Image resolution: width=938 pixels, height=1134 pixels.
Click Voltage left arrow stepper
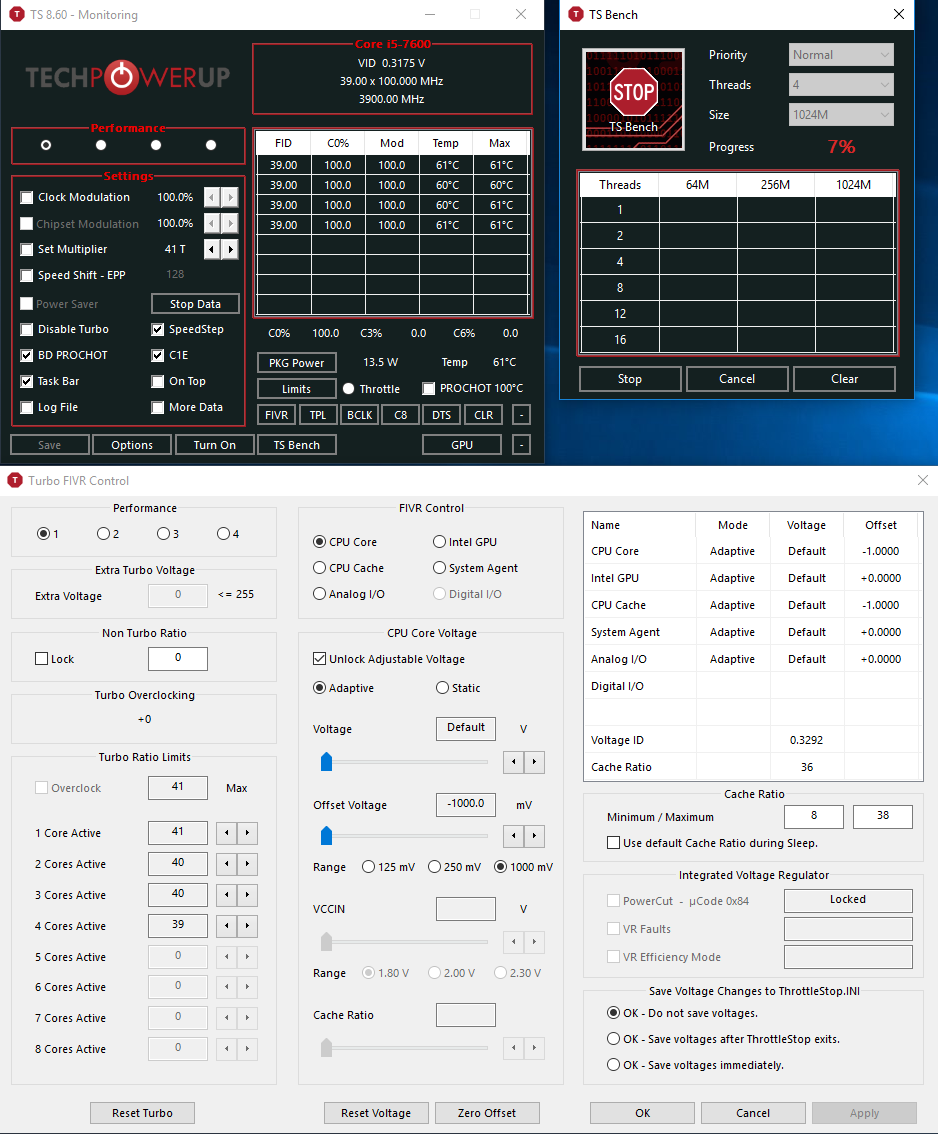513,762
